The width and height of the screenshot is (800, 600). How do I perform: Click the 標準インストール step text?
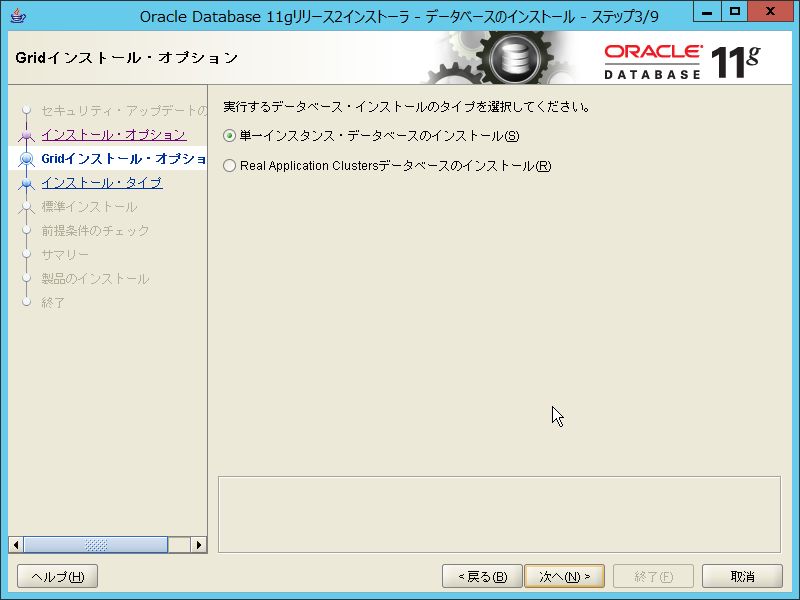pos(89,207)
